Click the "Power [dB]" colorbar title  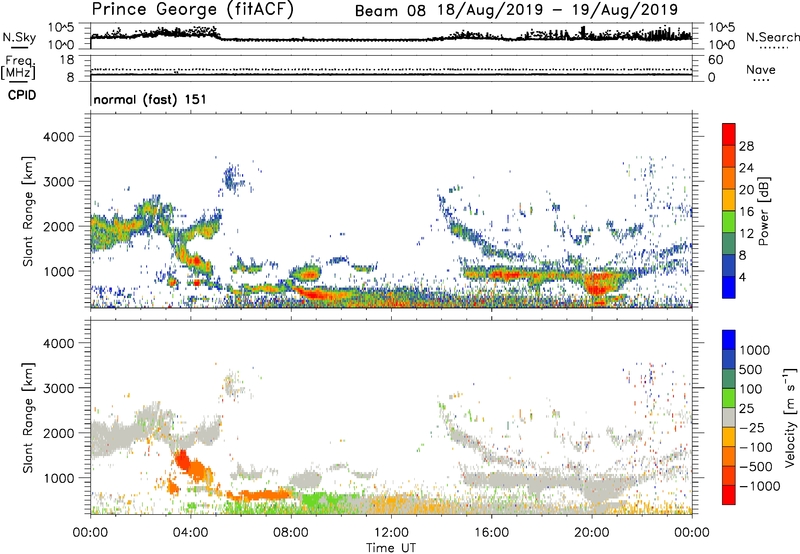763,211
